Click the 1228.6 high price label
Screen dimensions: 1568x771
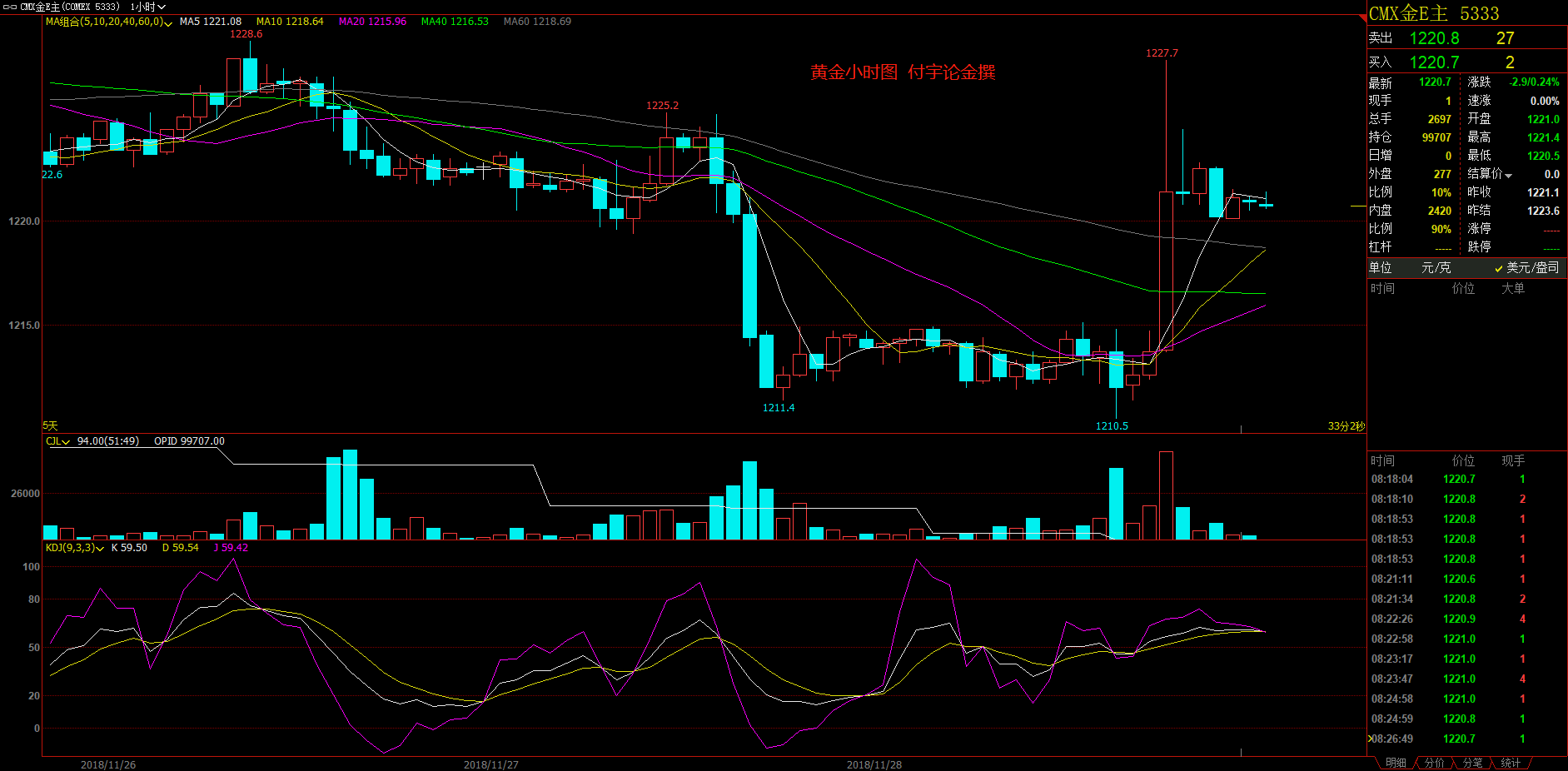click(x=246, y=34)
